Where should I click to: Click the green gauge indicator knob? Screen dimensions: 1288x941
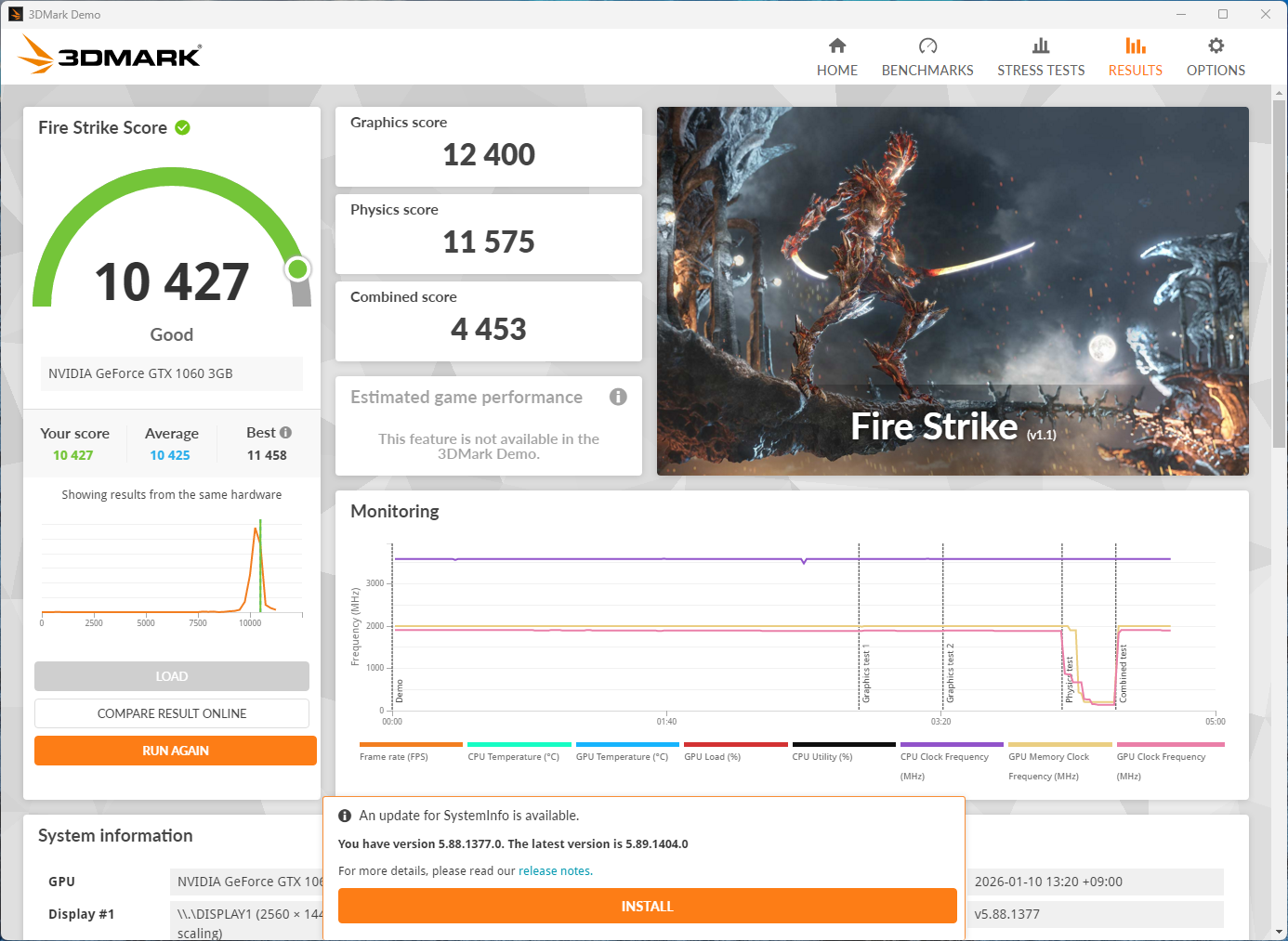tap(298, 269)
